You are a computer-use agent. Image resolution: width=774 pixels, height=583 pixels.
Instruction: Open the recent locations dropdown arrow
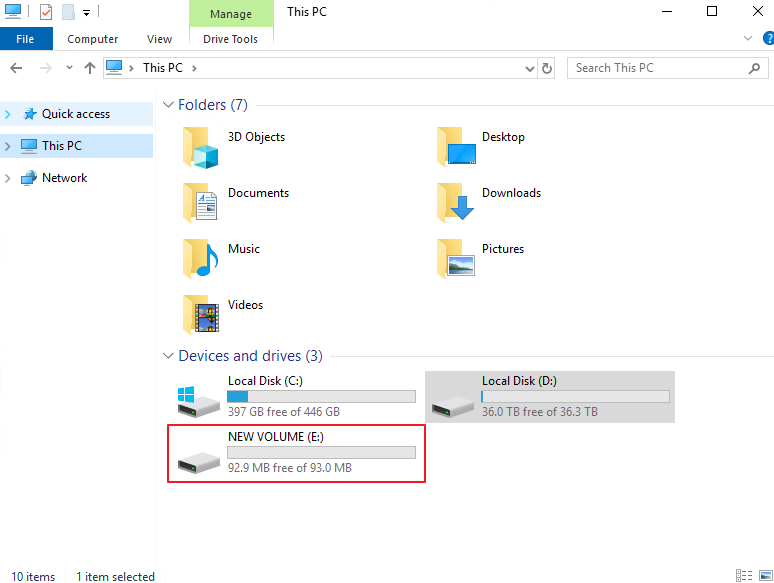point(69,68)
